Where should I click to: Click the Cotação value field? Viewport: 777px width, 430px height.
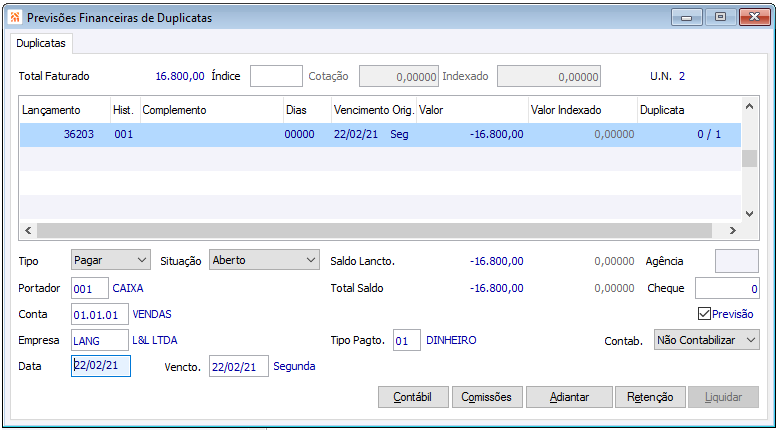pos(399,76)
